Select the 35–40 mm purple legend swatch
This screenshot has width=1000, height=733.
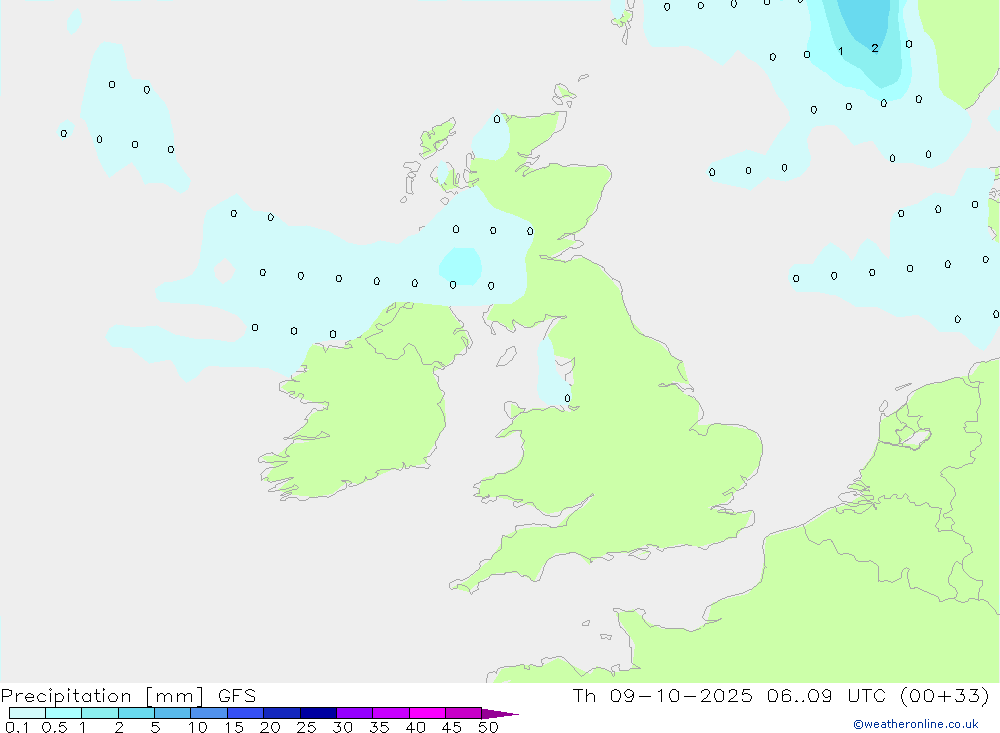tap(391, 713)
